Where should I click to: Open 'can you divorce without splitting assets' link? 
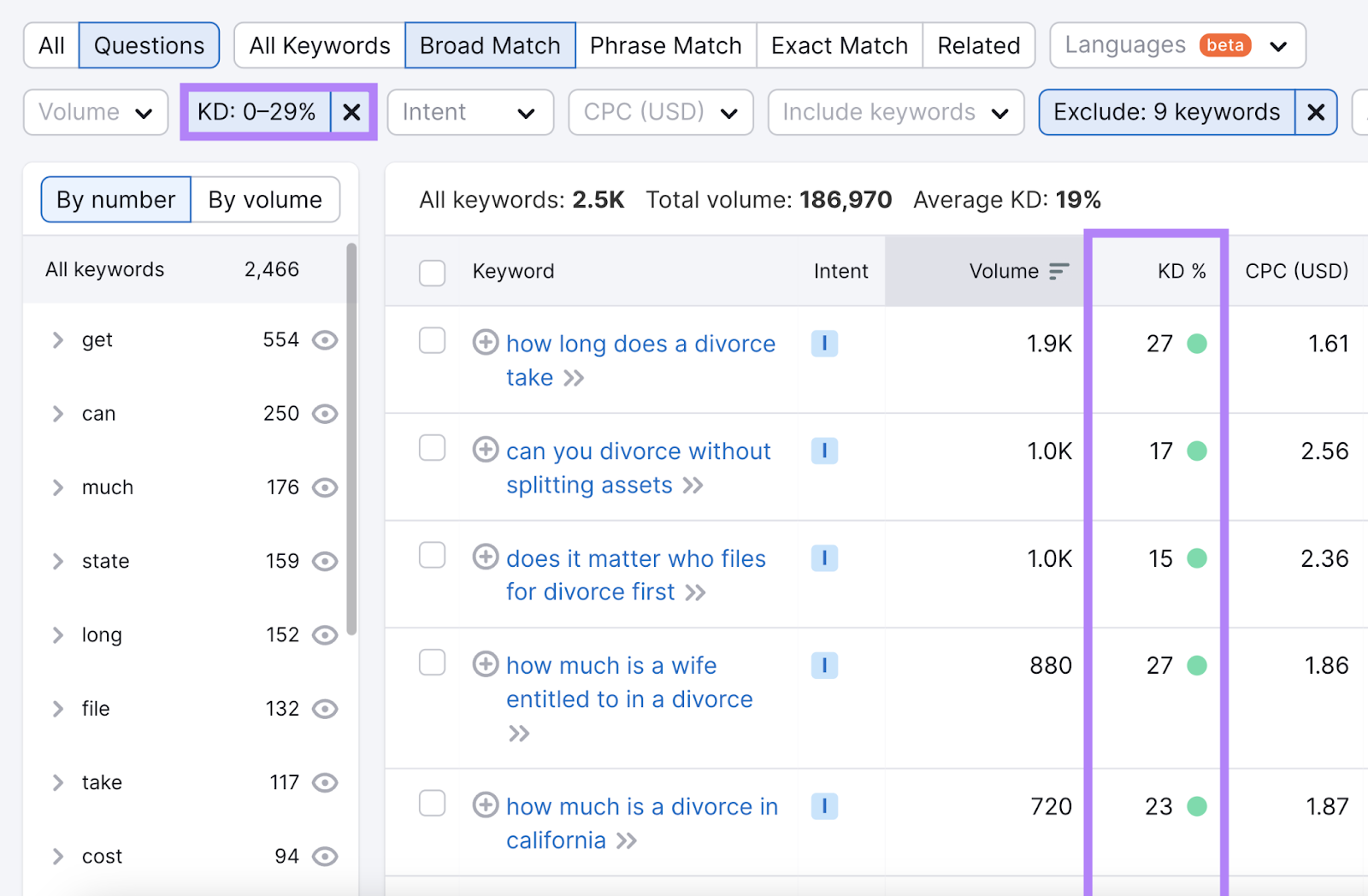[638, 468]
